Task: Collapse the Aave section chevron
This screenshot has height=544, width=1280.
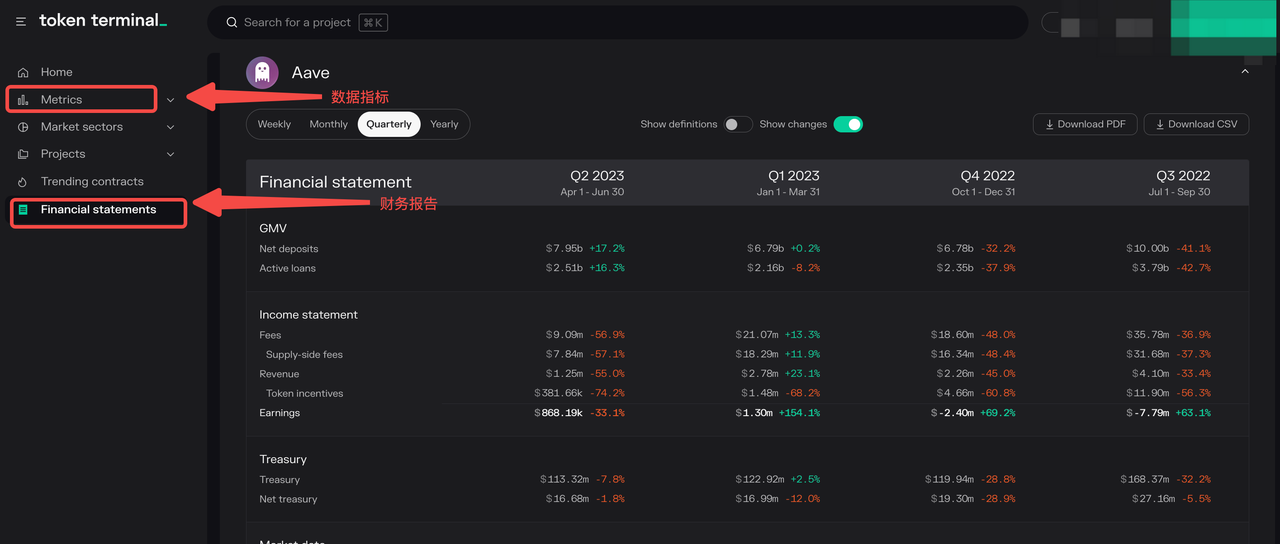Action: [1245, 72]
